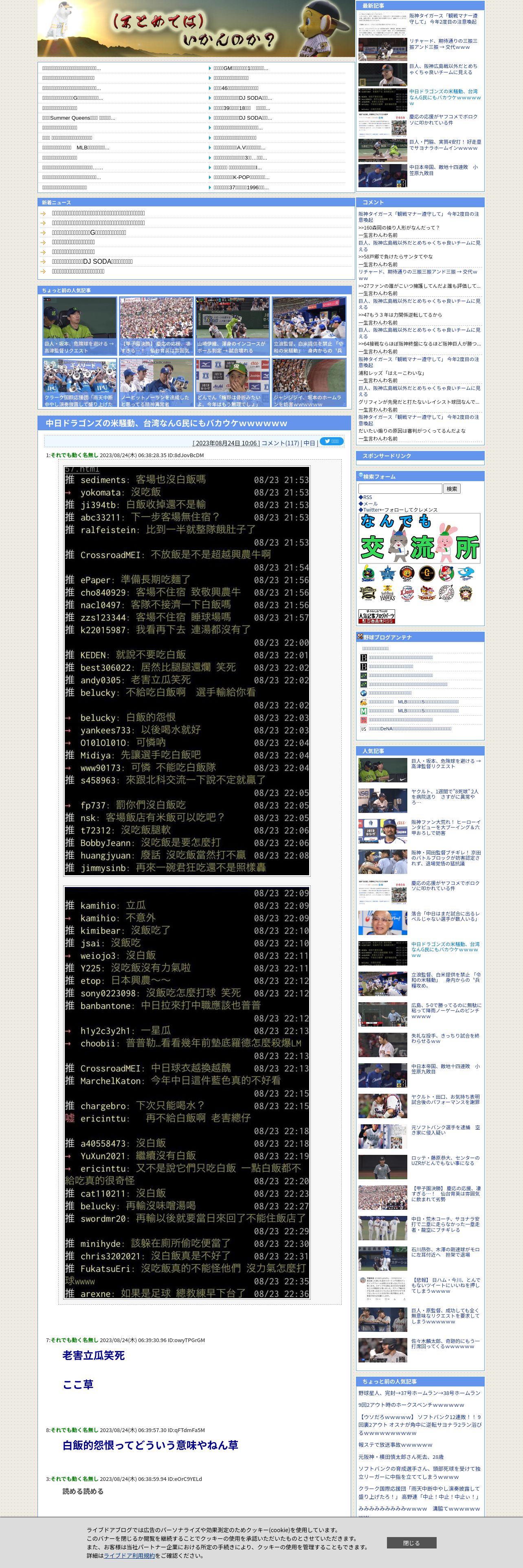Click the 'US' favicon antenna entry mentioning DeNA
Screen dimensions: 523x1568
click(x=410, y=729)
